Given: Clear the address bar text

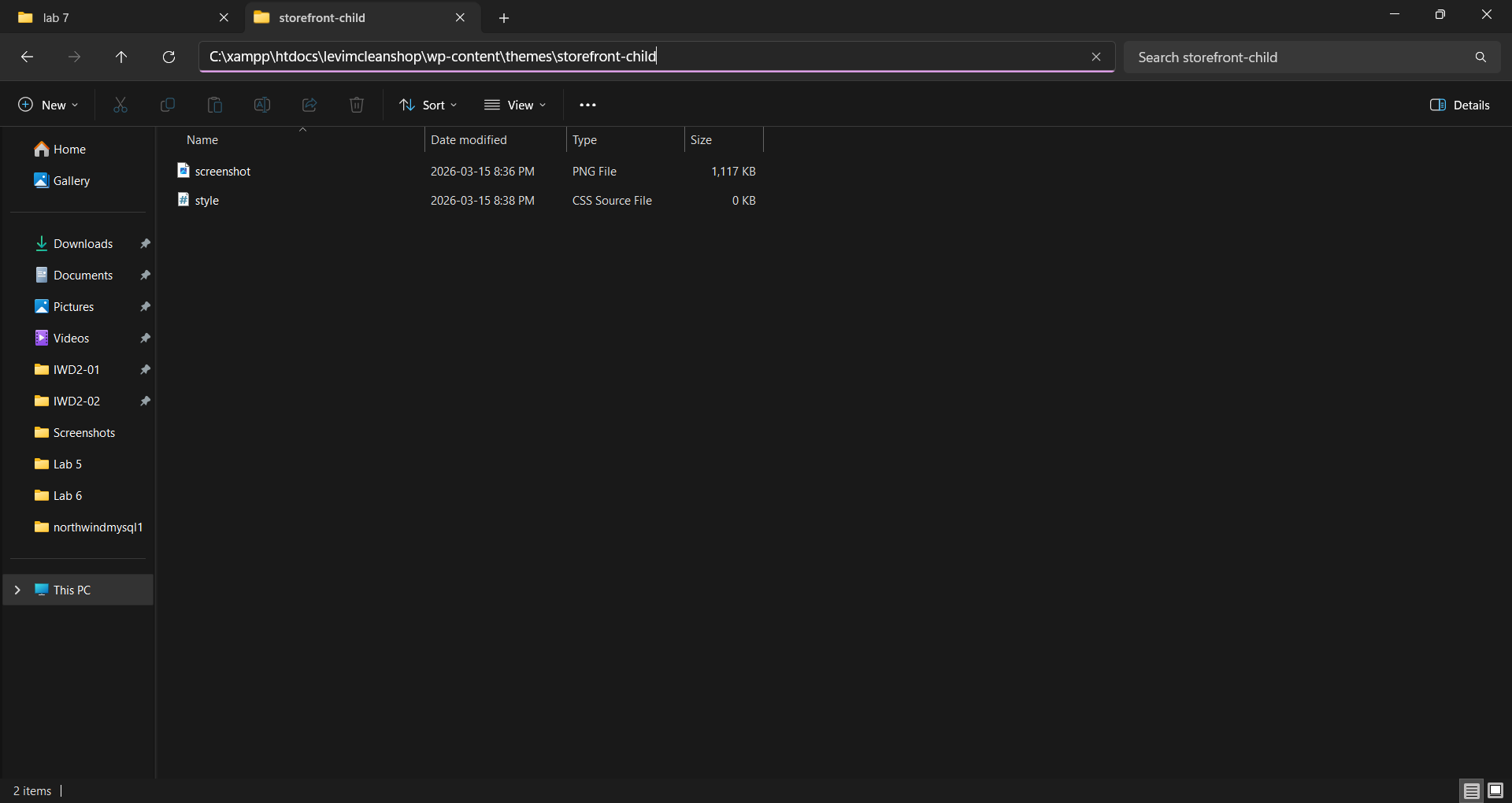Looking at the screenshot, I should tap(1095, 57).
